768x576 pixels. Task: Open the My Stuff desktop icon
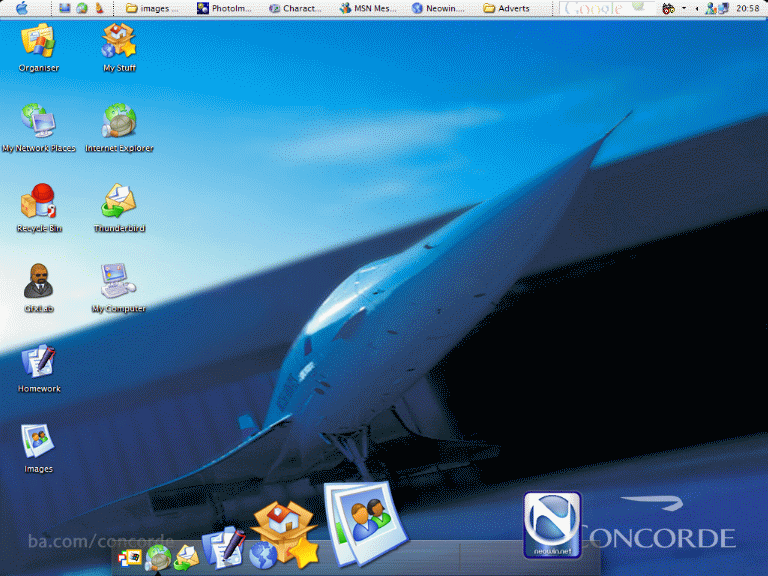(119, 48)
